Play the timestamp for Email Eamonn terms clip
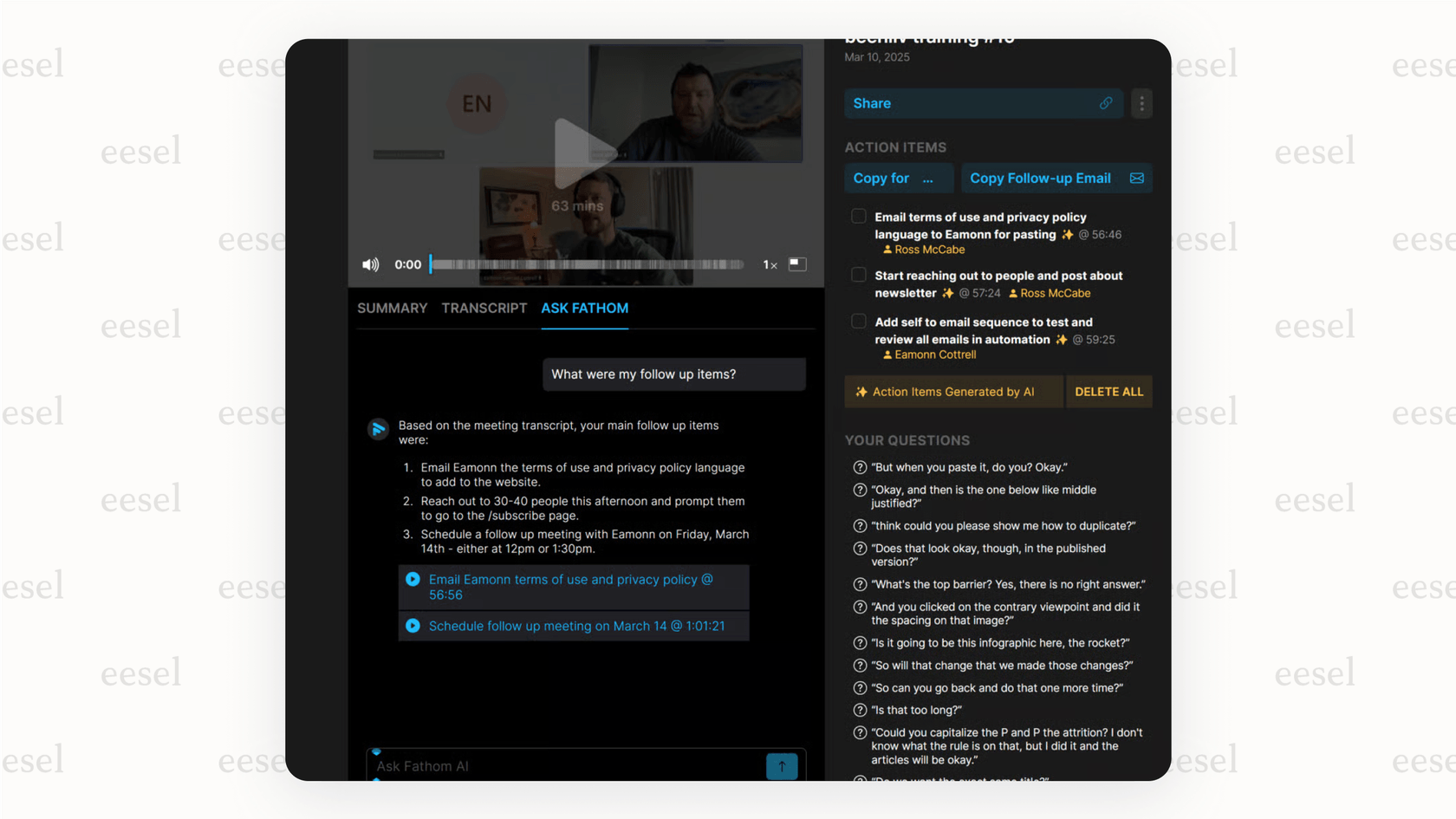The image size is (1456, 819). (413, 579)
